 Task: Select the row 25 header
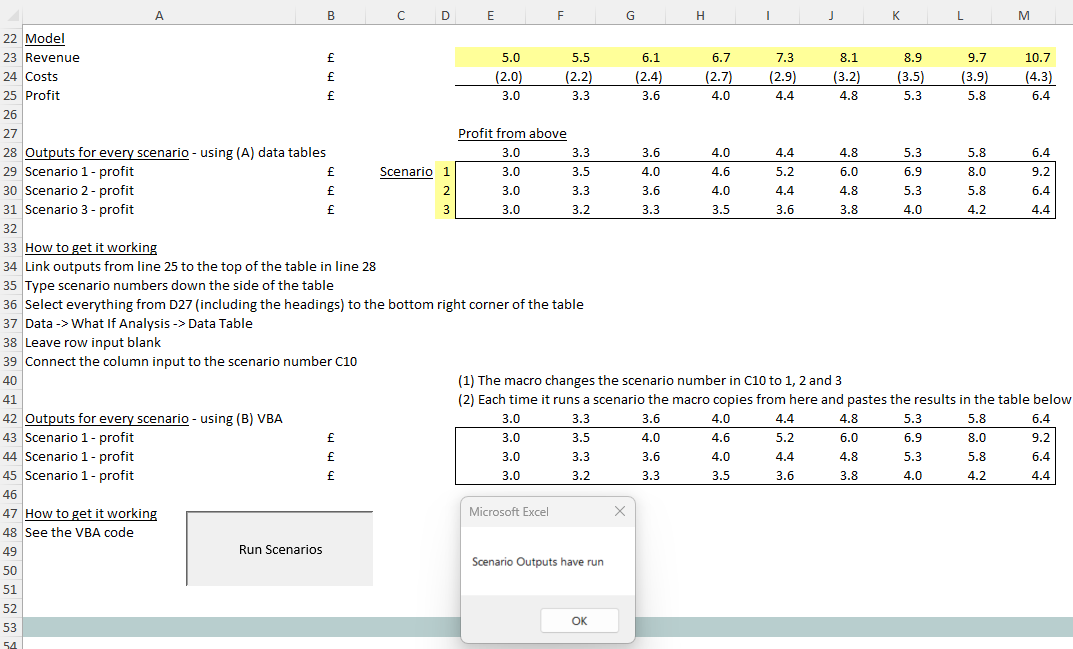click(x=10, y=96)
